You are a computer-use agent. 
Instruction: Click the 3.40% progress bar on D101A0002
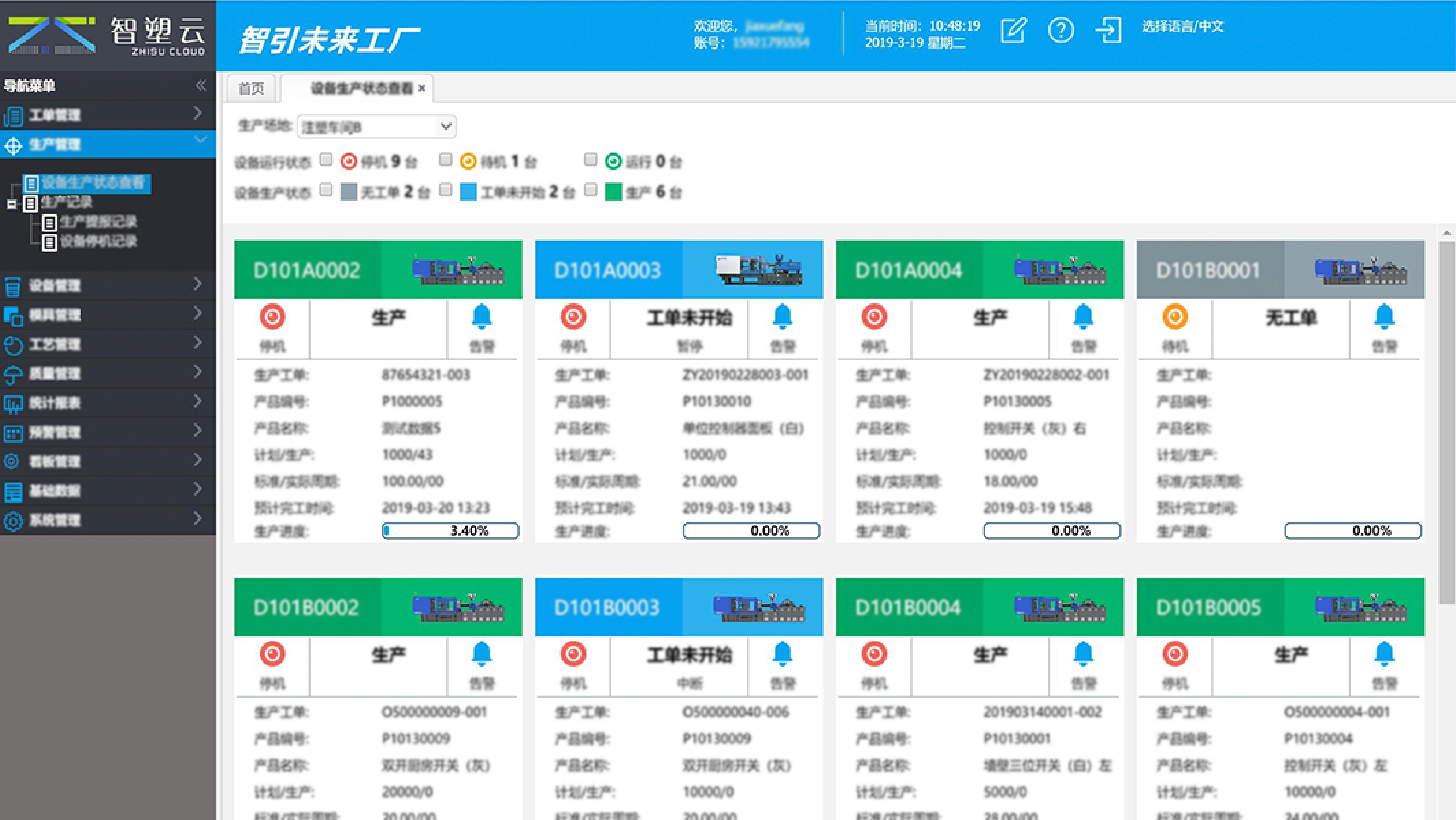click(450, 530)
